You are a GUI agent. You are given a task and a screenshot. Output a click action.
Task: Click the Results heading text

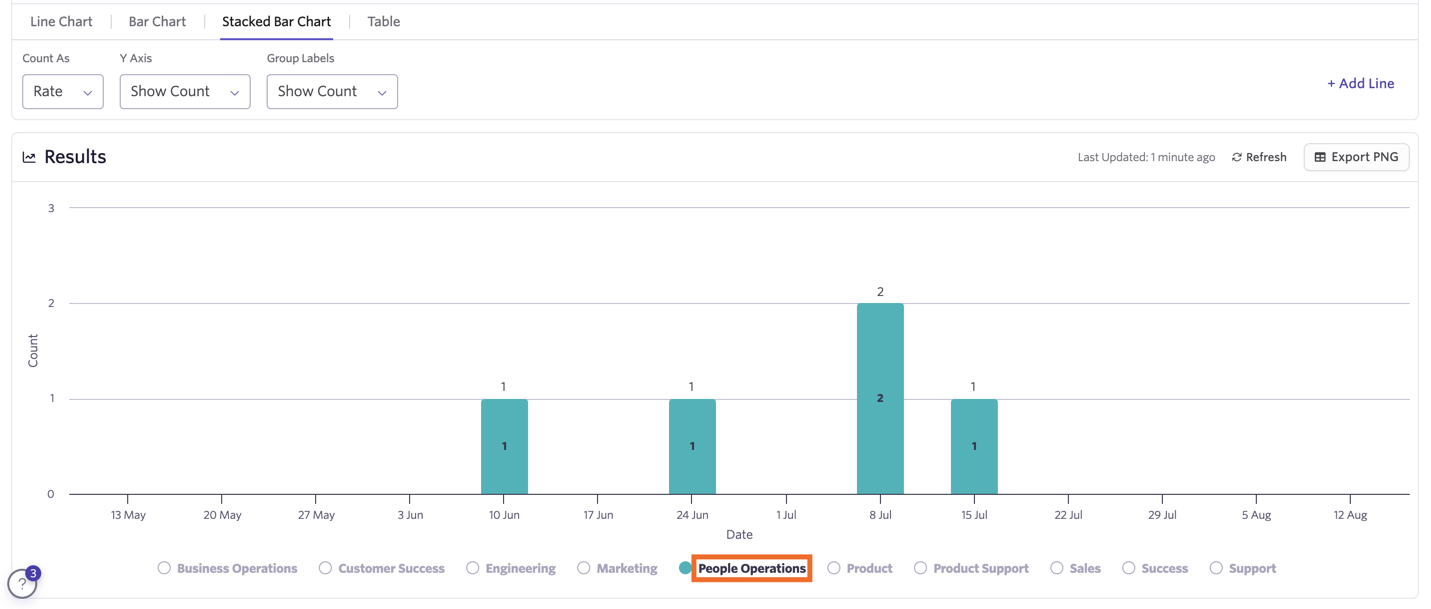(x=75, y=157)
